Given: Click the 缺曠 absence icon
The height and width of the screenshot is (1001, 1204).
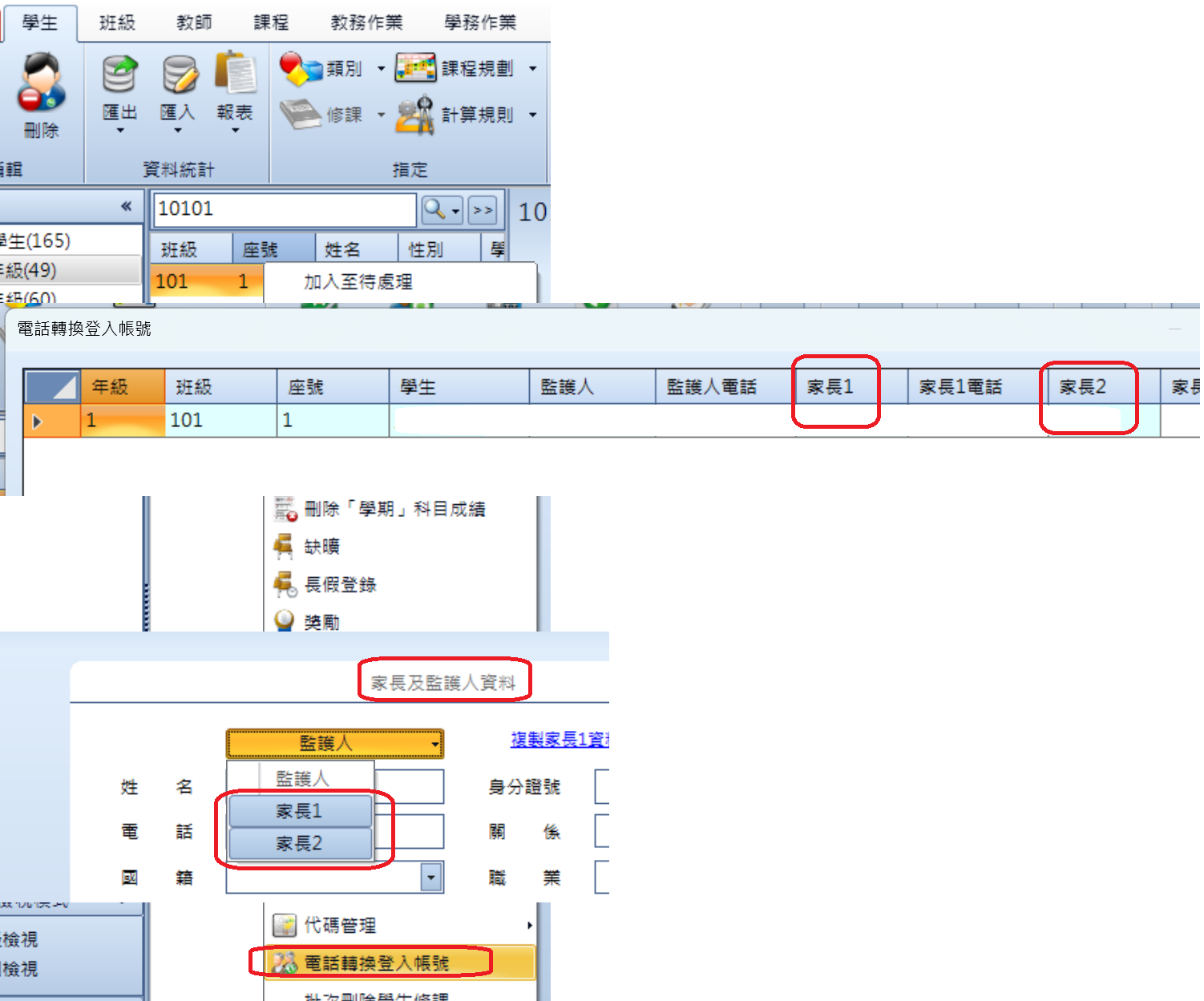Looking at the screenshot, I should (x=284, y=547).
